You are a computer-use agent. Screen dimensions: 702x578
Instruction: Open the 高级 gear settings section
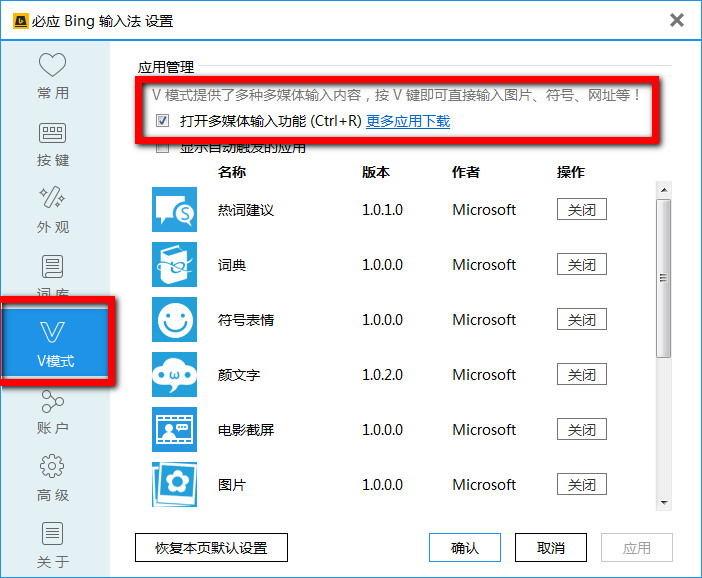coord(53,478)
